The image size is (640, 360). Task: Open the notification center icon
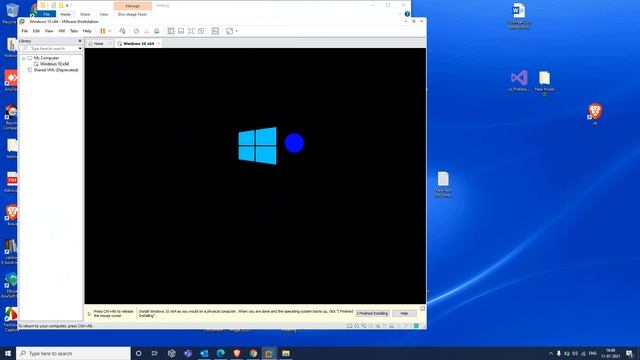pyautogui.click(x=629, y=353)
